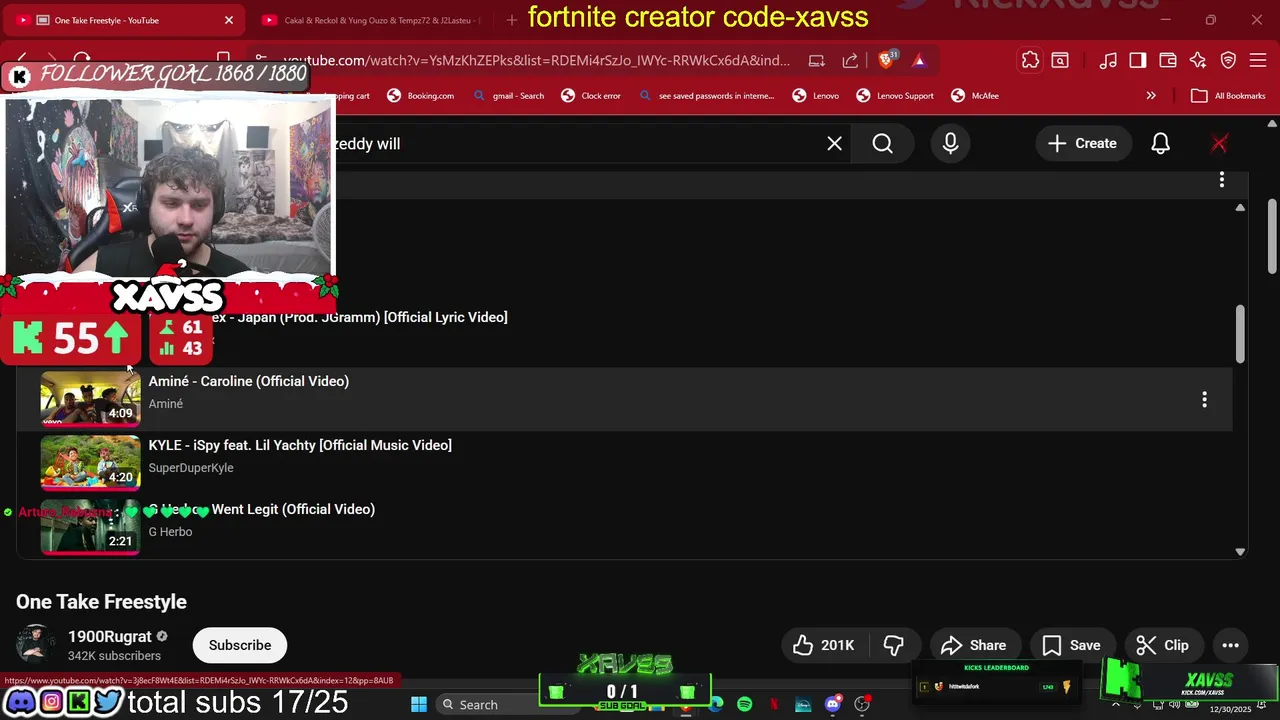Image resolution: width=1280 pixels, height=720 pixels.
Task: Like the video with 201K thumbs up
Action: (824, 645)
